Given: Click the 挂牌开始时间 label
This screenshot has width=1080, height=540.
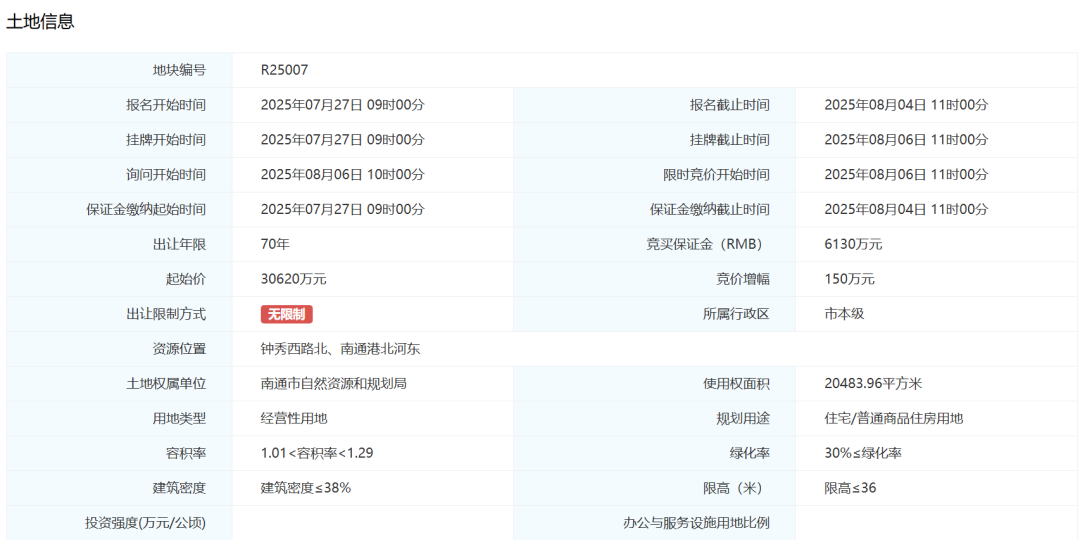Looking at the screenshot, I should [166, 140].
